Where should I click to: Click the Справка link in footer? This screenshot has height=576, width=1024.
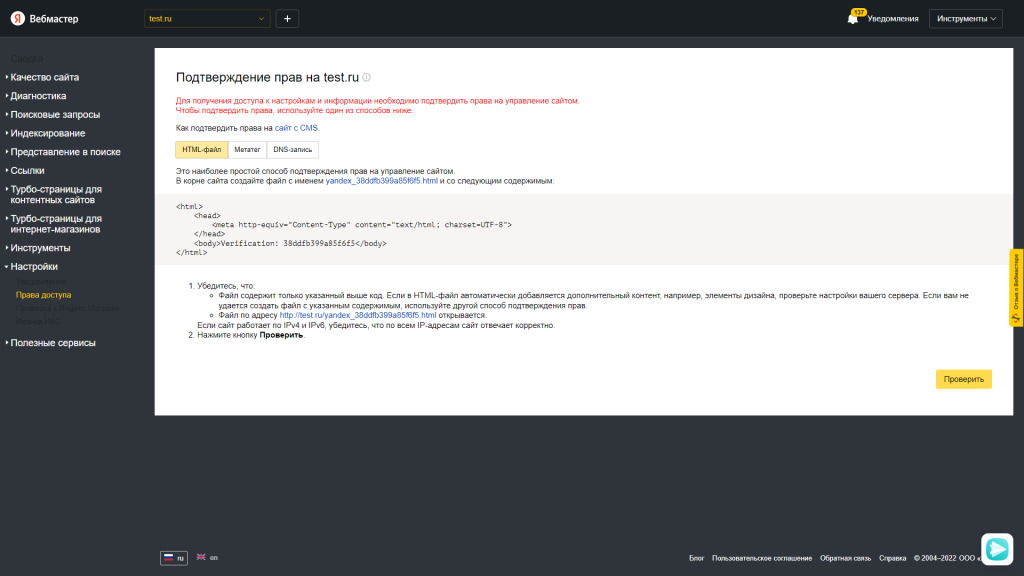click(x=892, y=558)
